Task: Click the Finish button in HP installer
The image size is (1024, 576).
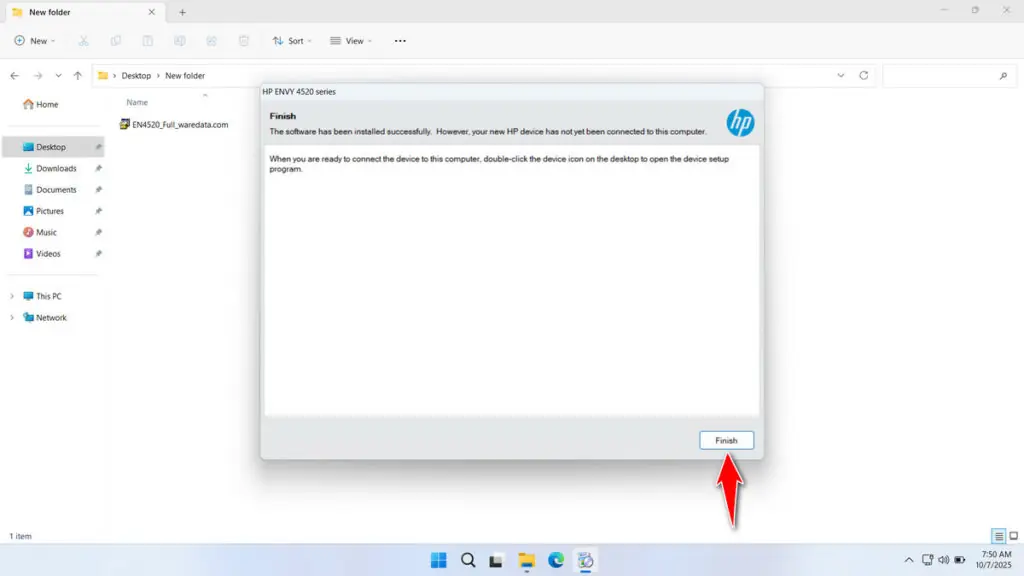Action: (x=726, y=440)
